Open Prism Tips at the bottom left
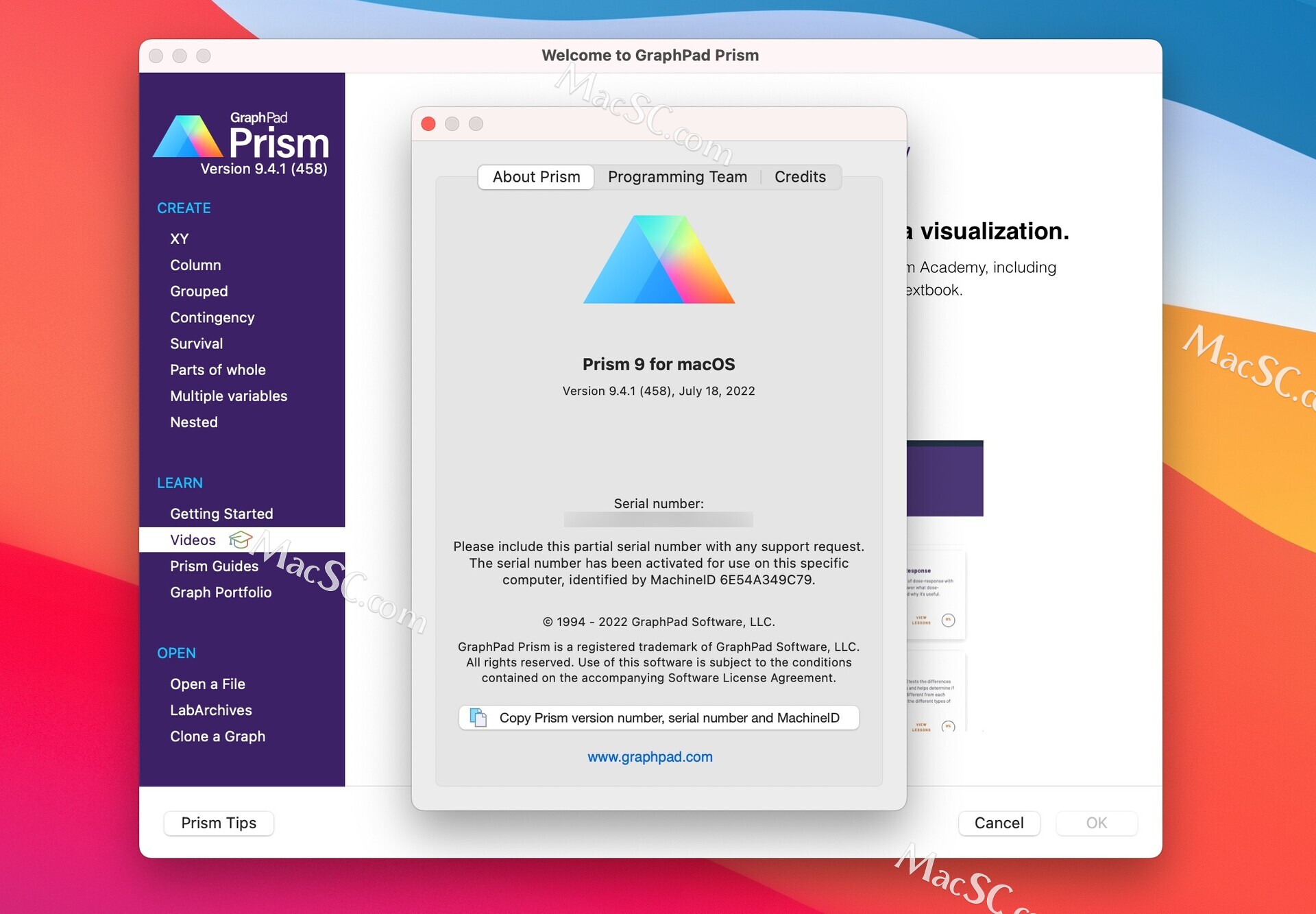The height and width of the screenshot is (914, 1316). (x=218, y=823)
